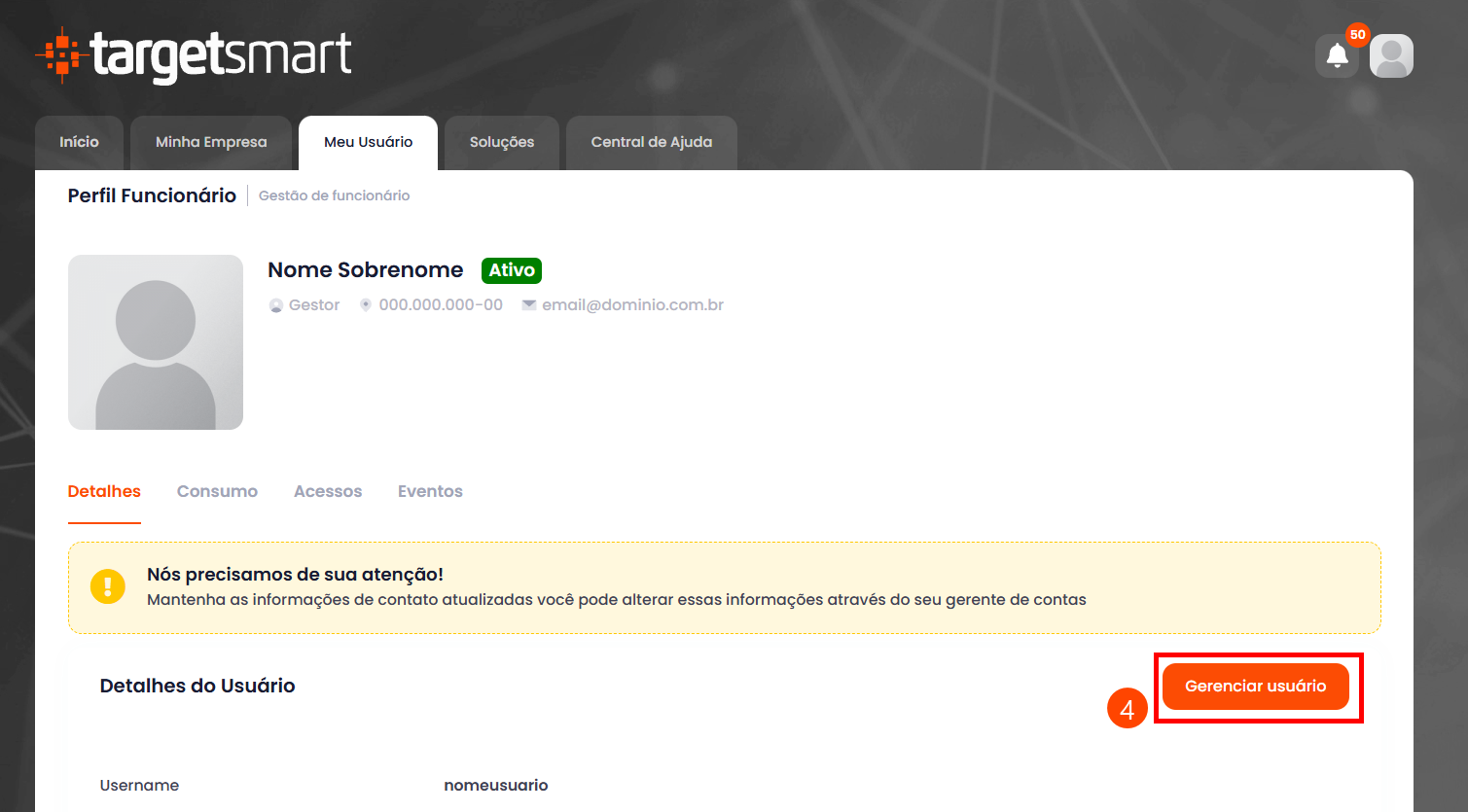Click the user avatar icon in header
The image size is (1468, 812).
pos(1391,56)
